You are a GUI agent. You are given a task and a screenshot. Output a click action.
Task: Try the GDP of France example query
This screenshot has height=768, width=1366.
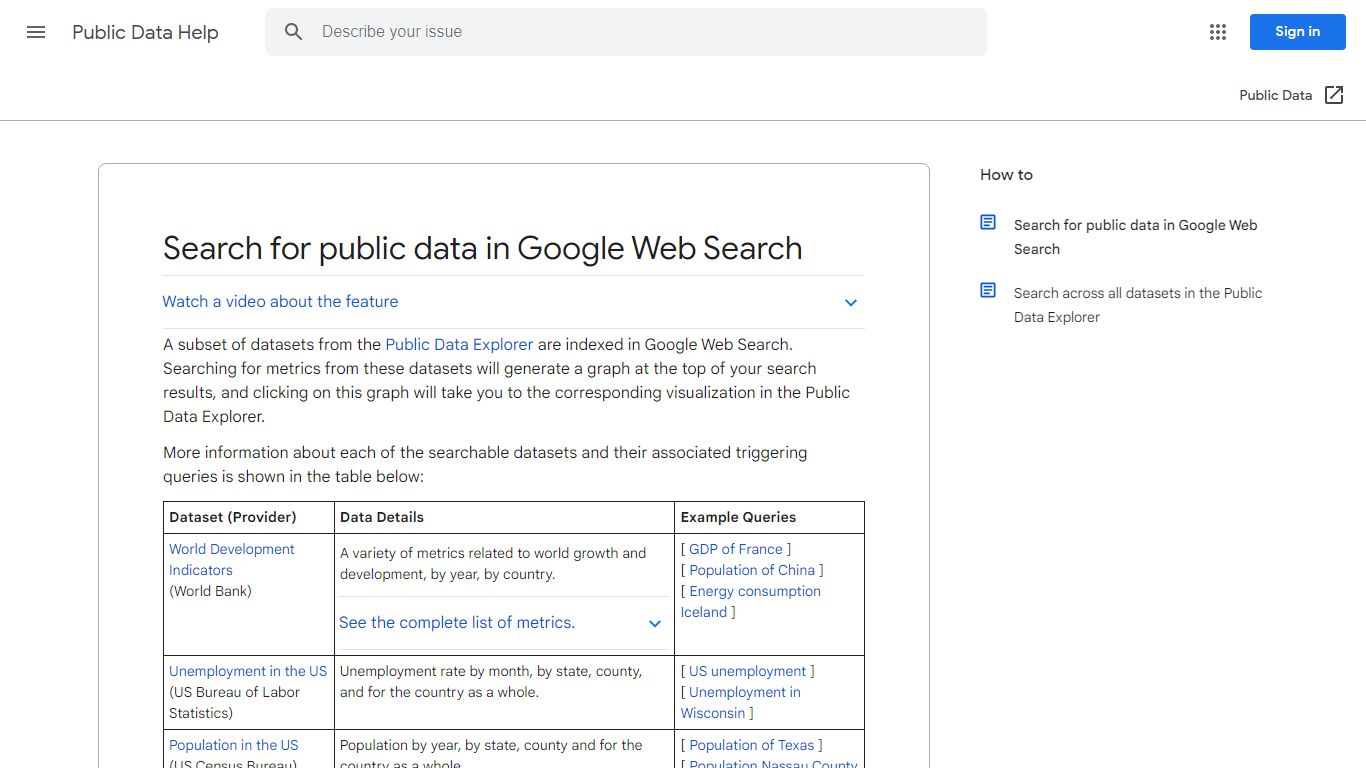[736, 549]
